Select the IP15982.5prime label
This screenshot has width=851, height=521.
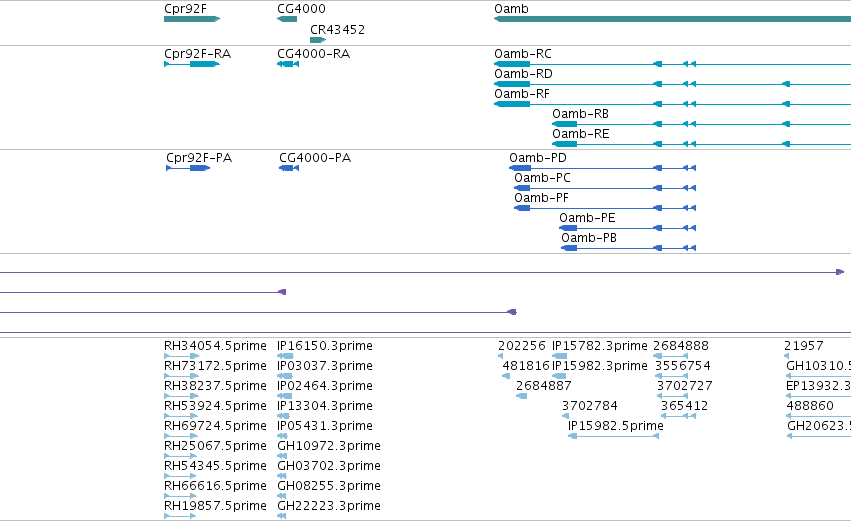tap(615, 426)
